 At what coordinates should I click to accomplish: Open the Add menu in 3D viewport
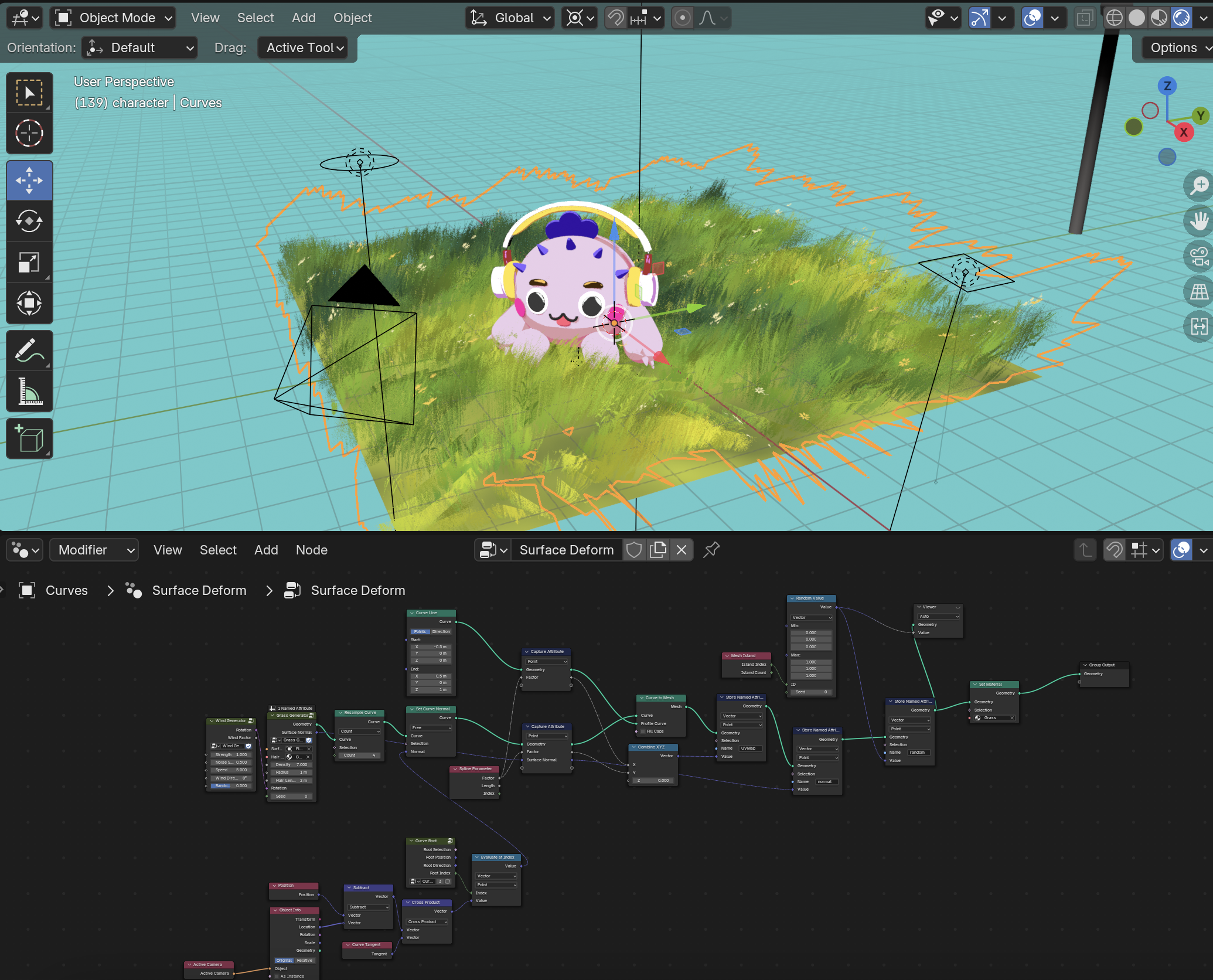(304, 18)
